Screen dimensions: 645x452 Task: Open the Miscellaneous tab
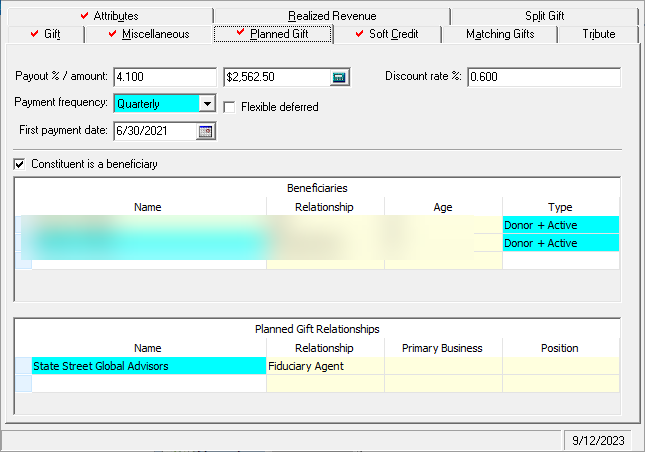coord(148,34)
